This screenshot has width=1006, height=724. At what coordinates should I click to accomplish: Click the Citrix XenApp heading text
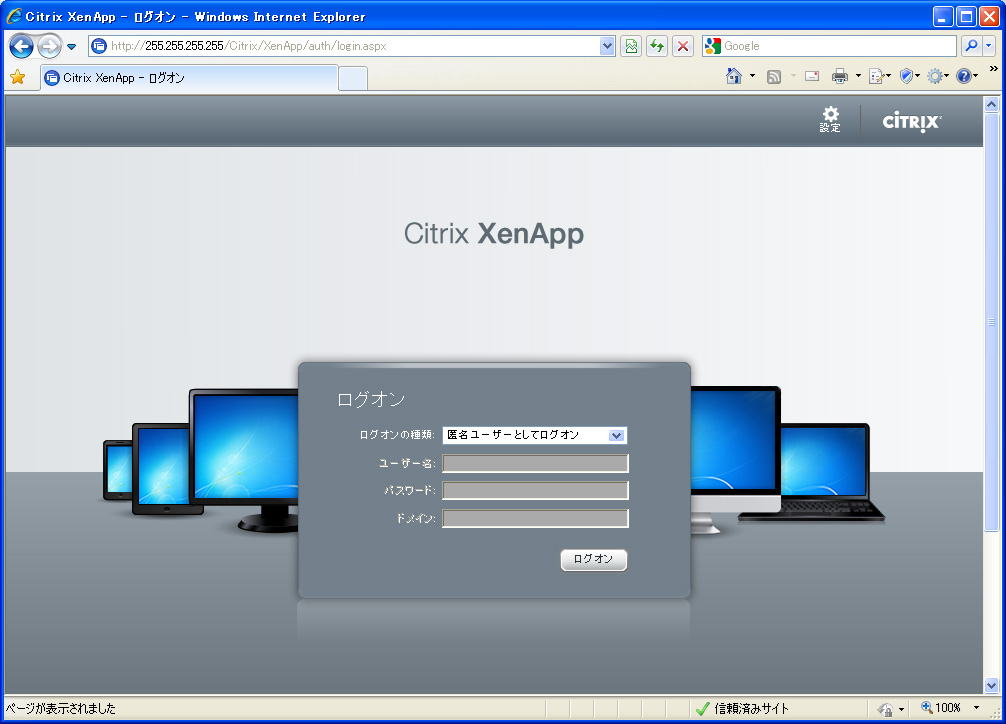coord(494,234)
